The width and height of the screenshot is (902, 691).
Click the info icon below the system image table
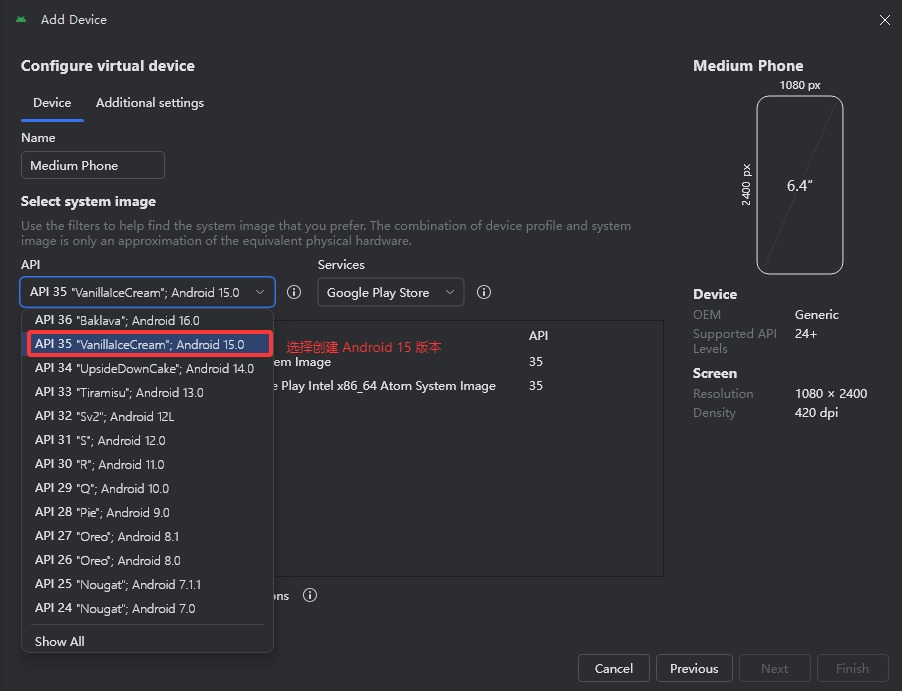pyautogui.click(x=310, y=595)
